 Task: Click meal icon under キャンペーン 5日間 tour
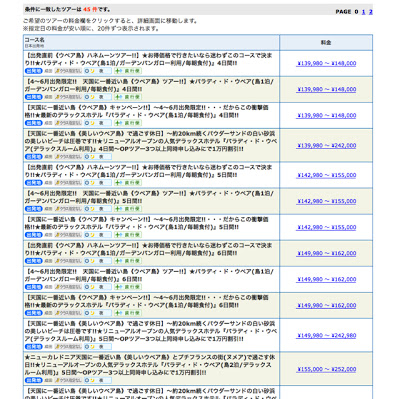point(98,235)
